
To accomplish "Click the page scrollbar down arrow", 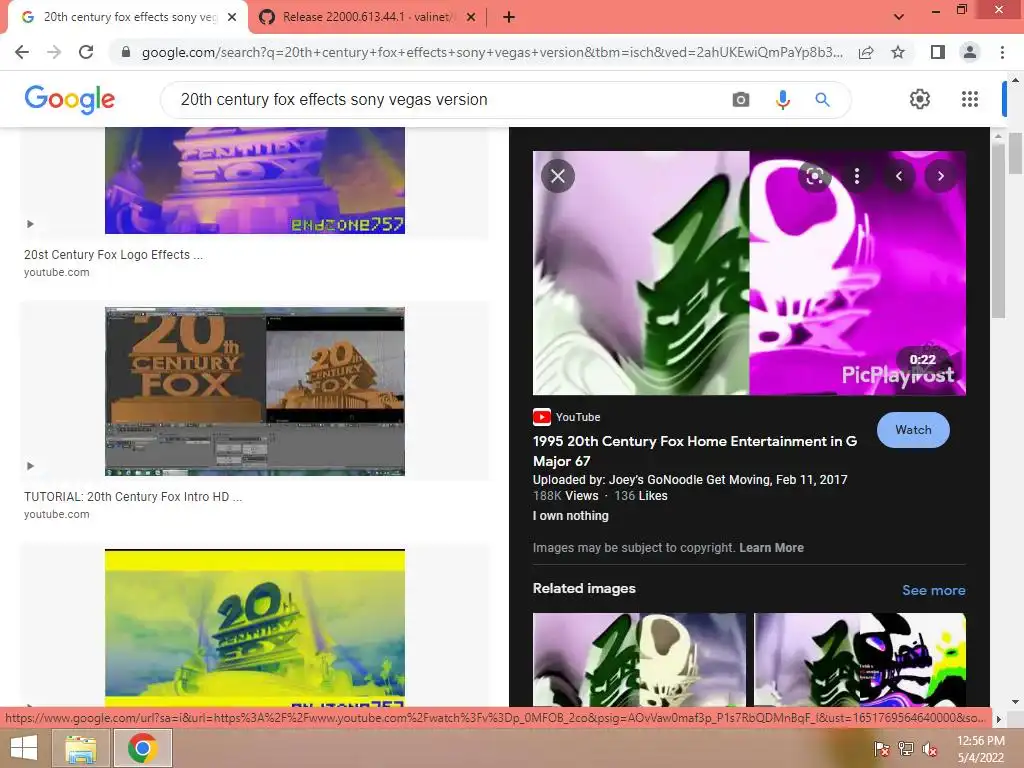I will tap(1015, 702).
